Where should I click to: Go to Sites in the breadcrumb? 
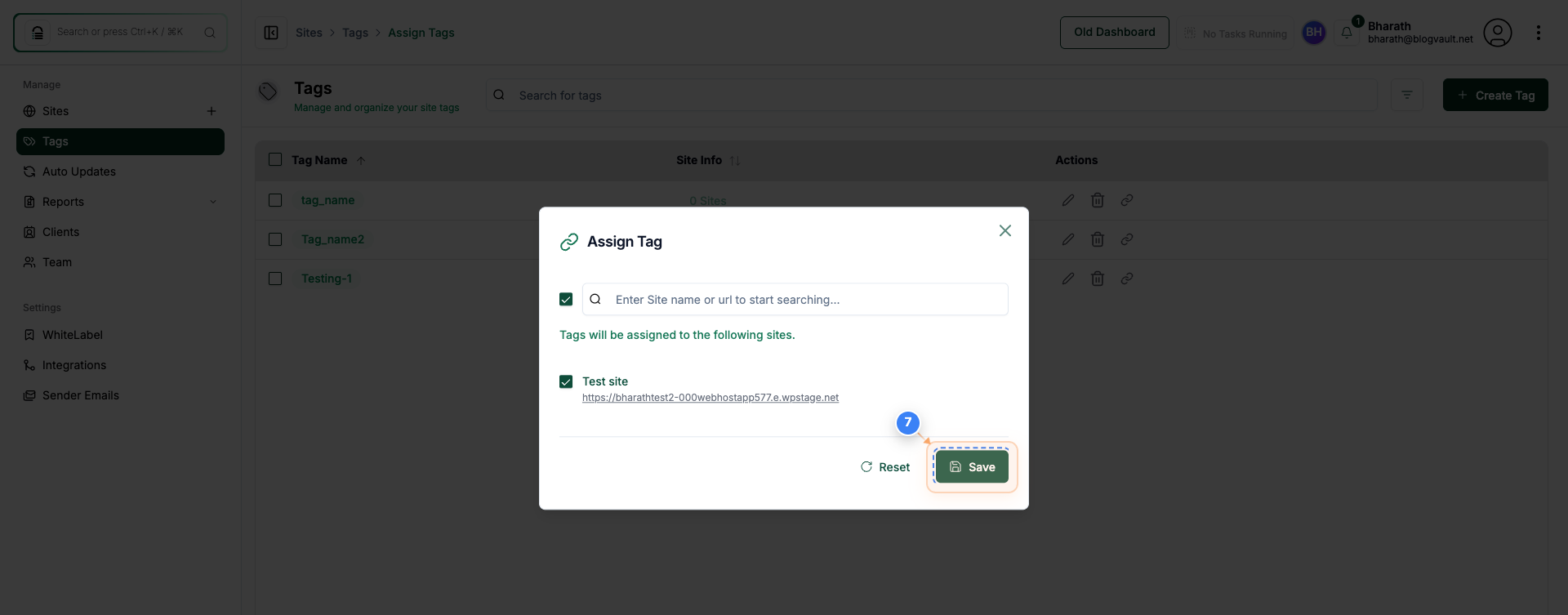point(309,33)
